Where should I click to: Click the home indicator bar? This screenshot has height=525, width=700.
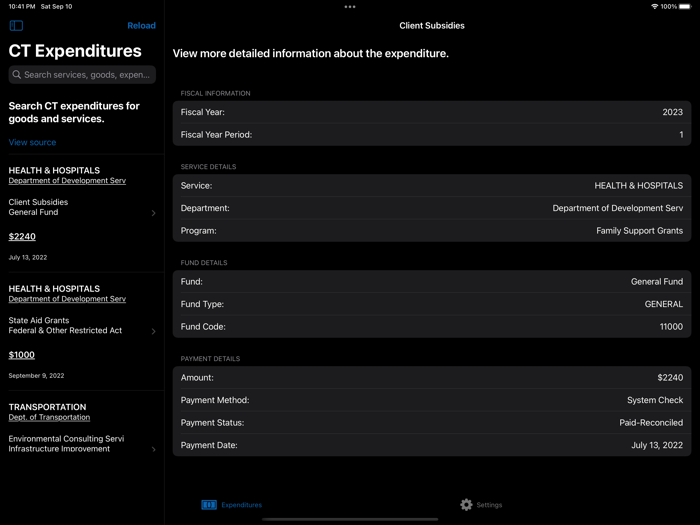(x=350, y=519)
